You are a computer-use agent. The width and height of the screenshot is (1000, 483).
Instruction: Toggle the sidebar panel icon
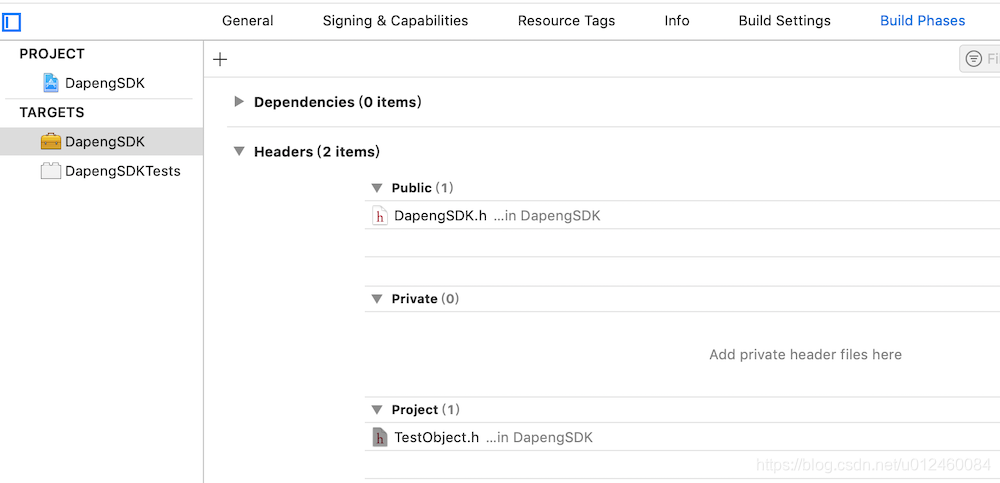pyautogui.click(x=12, y=21)
